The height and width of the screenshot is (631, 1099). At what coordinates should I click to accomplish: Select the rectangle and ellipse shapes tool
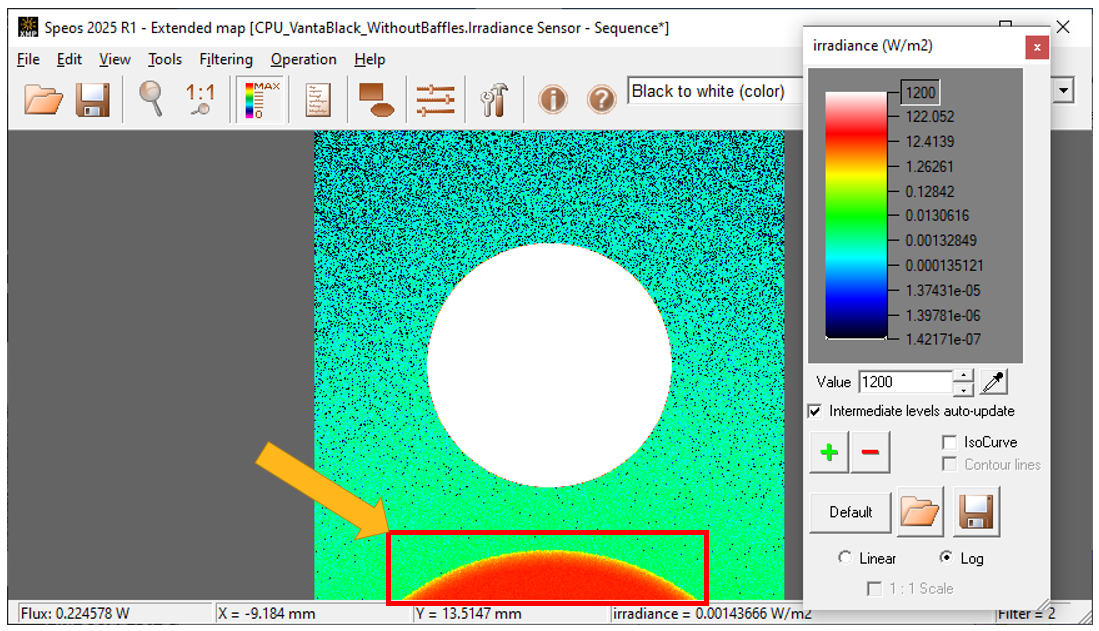coord(376,100)
